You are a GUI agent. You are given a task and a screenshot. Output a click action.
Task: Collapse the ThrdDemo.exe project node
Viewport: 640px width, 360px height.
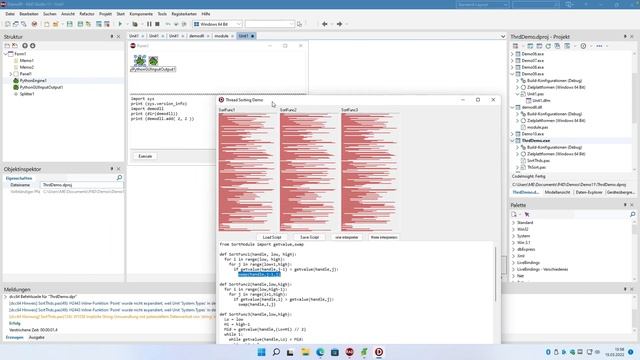[x=513, y=140]
